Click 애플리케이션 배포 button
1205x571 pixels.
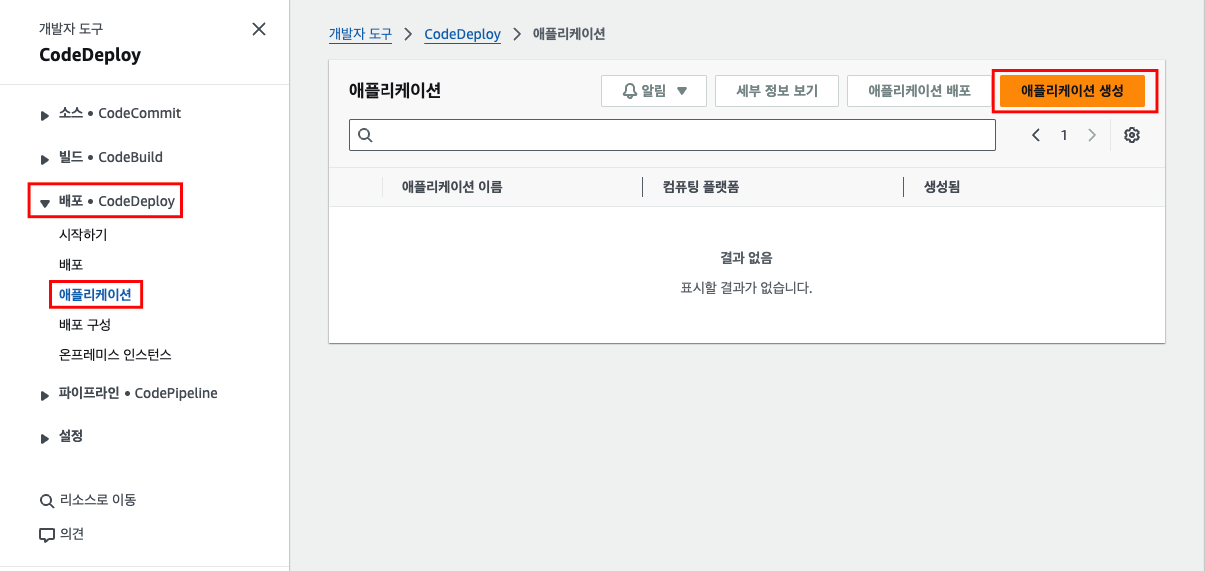pos(919,91)
